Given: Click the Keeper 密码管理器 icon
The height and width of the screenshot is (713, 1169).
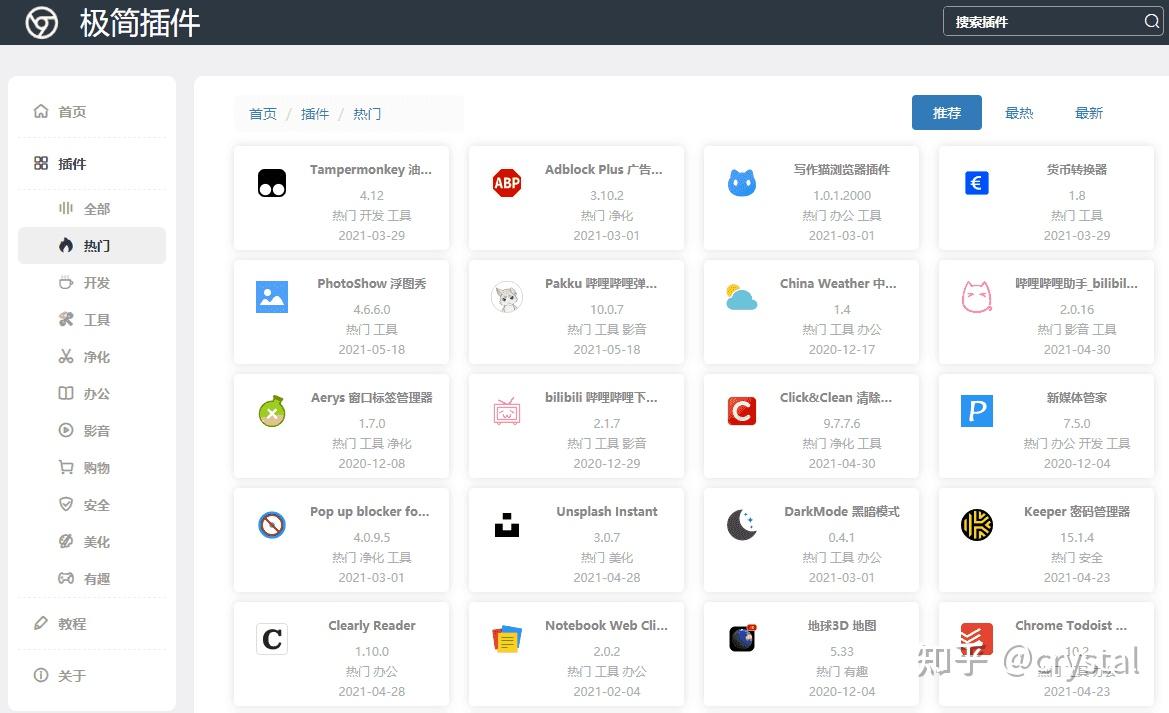Looking at the screenshot, I should 977,525.
